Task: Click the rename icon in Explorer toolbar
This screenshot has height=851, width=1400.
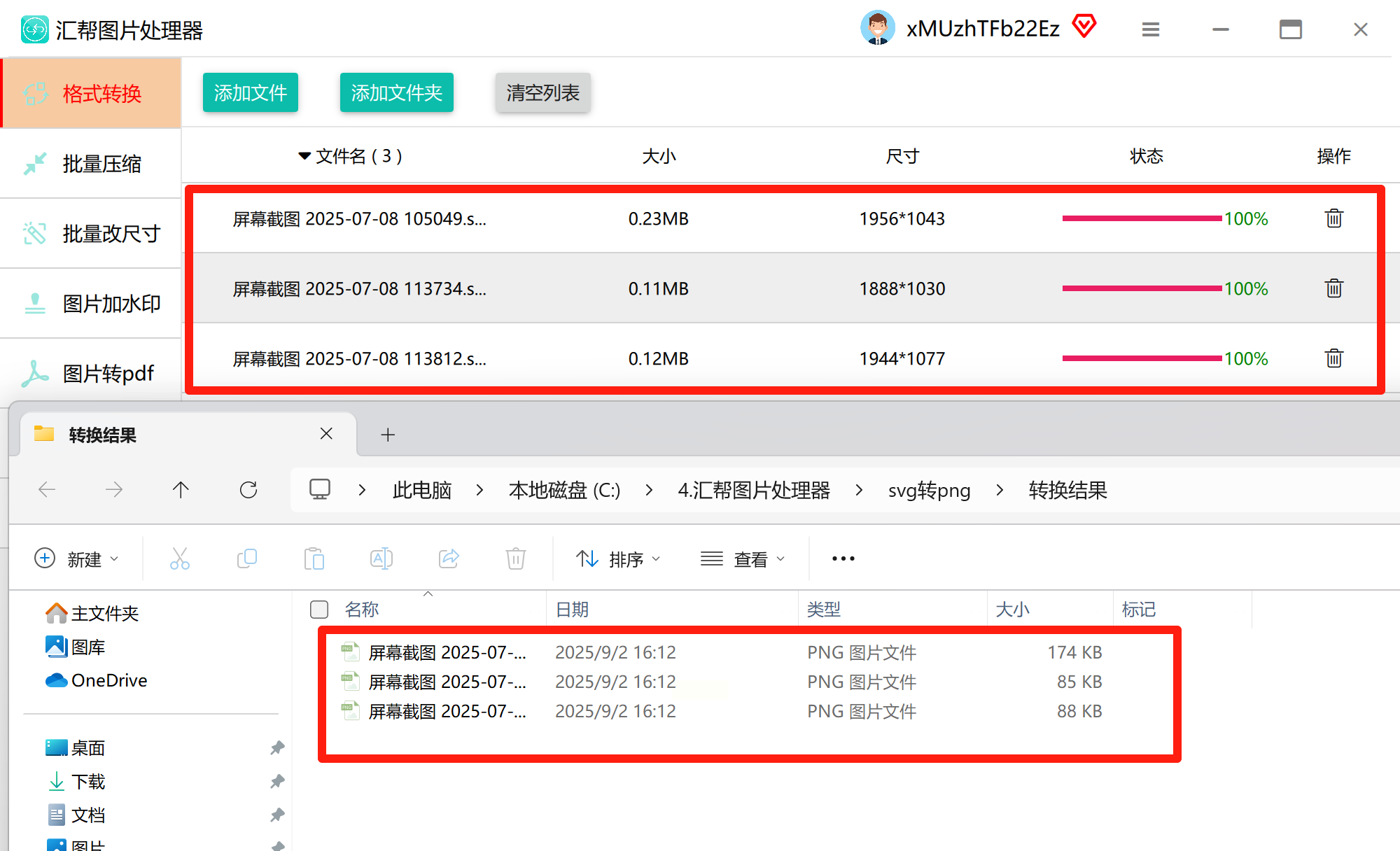Action: pyautogui.click(x=381, y=558)
